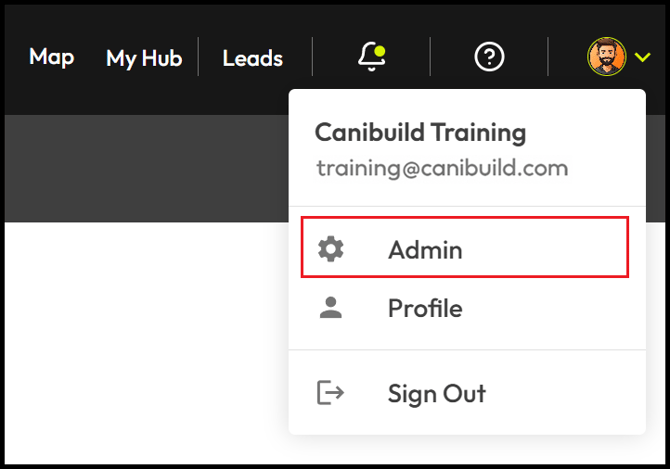This screenshot has height=469, width=670.
Task: Click the exit arrow icon beside Sign Out
Action: point(330,392)
